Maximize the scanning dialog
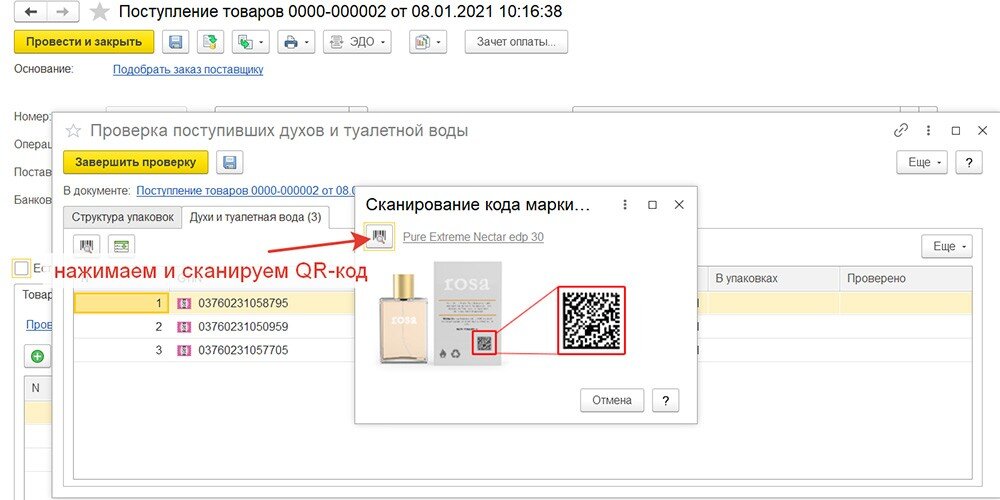The height and width of the screenshot is (500, 1000). point(652,205)
